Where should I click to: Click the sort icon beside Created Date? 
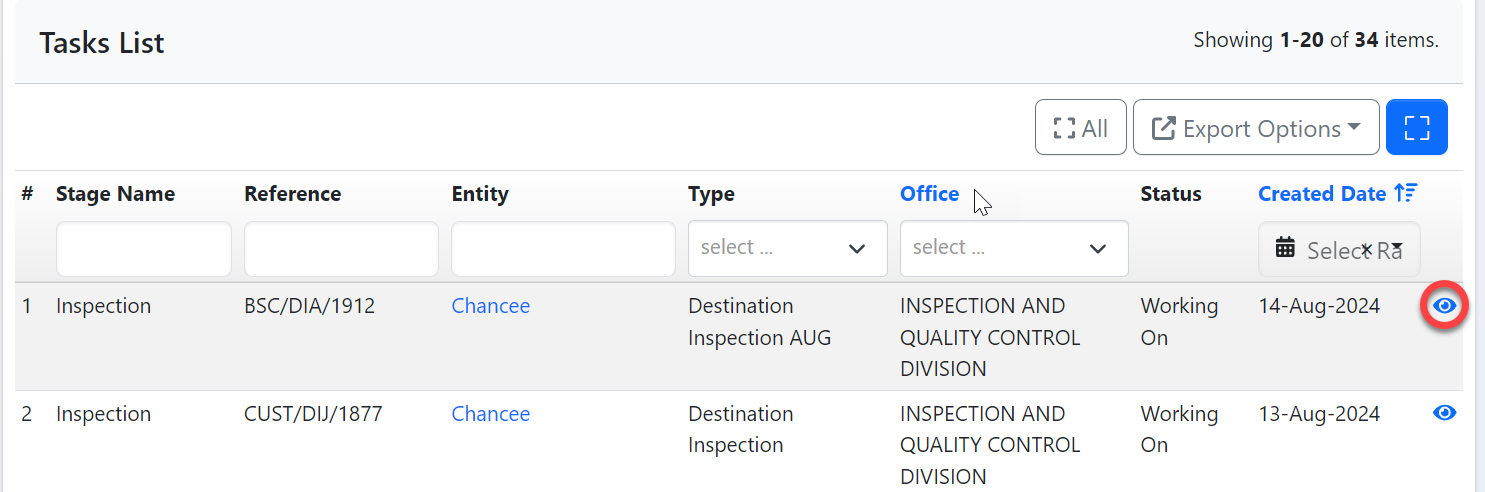point(1406,194)
